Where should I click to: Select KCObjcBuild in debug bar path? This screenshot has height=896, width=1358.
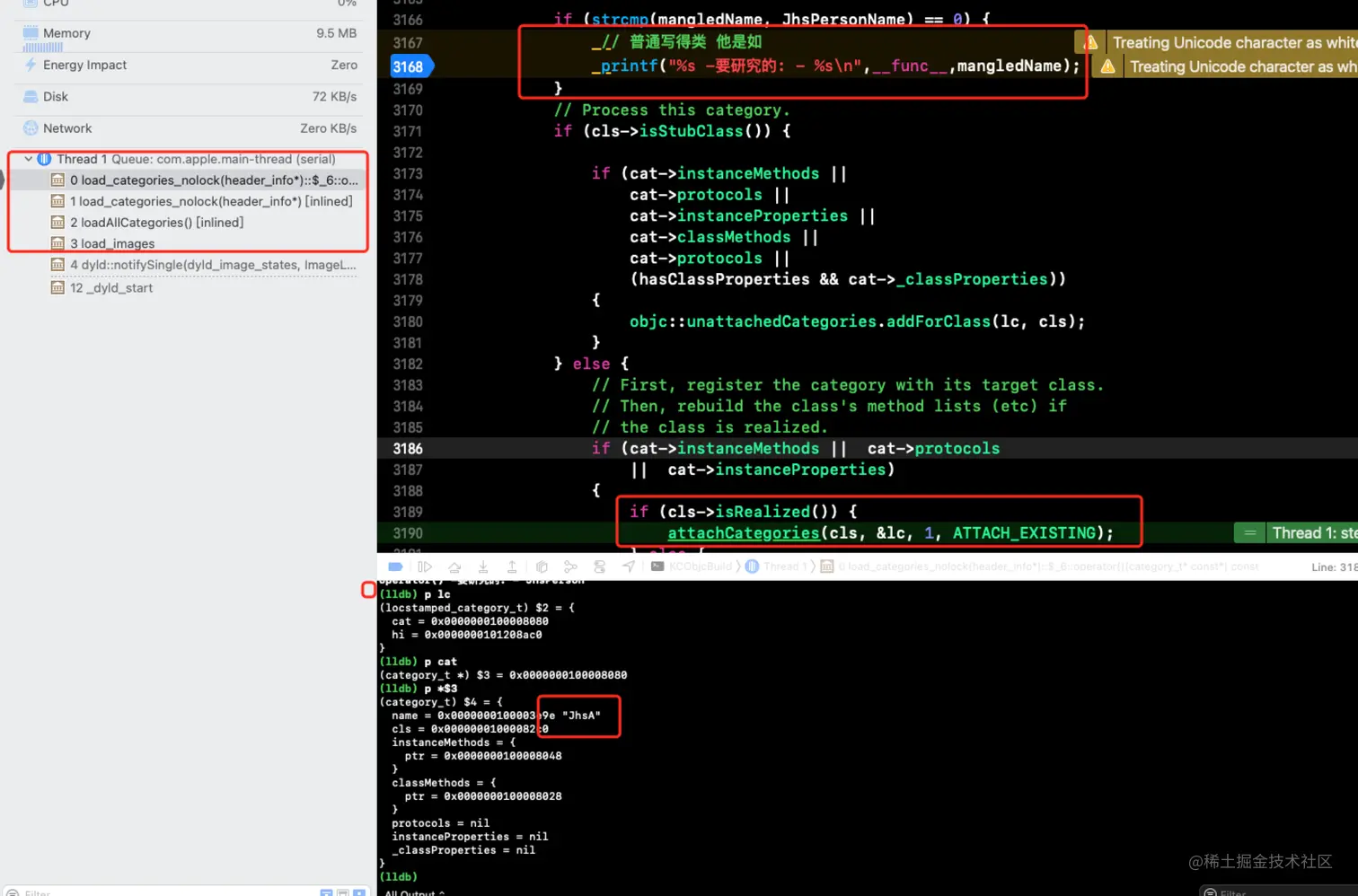click(692, 567)
